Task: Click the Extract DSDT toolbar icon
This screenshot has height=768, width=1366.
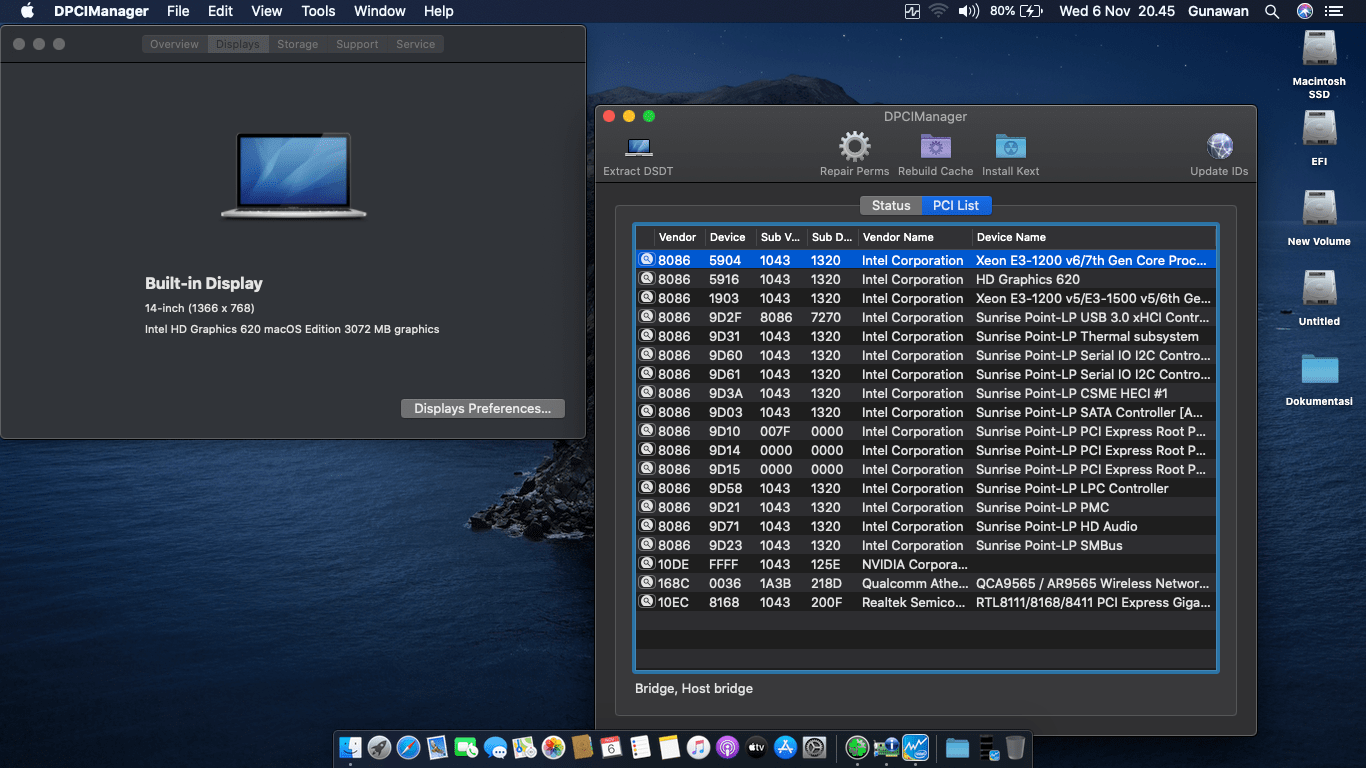Action: pyautogui.click(x=638, y=149)
